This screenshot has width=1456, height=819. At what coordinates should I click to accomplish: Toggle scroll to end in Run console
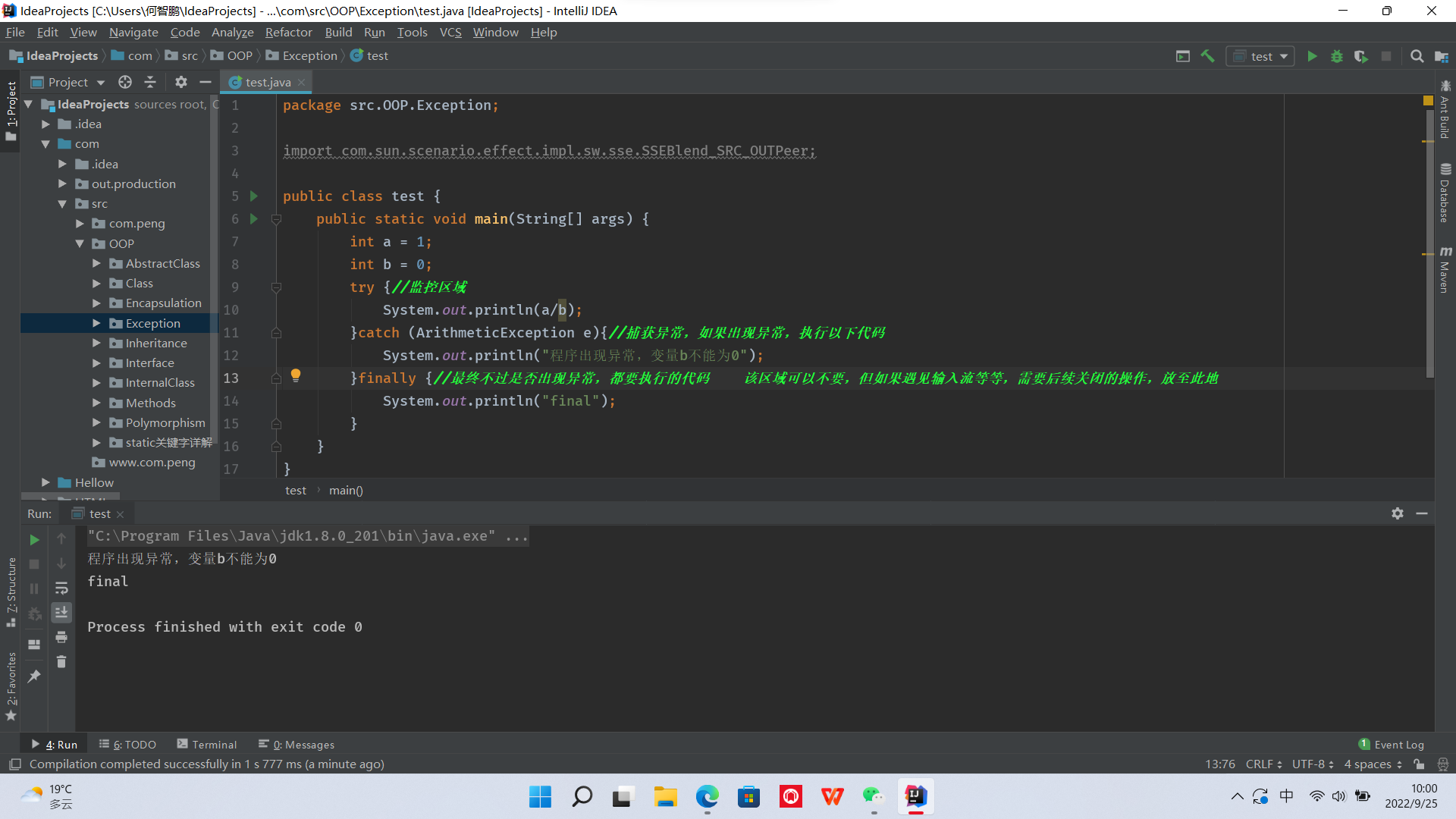tap(61, 612)
